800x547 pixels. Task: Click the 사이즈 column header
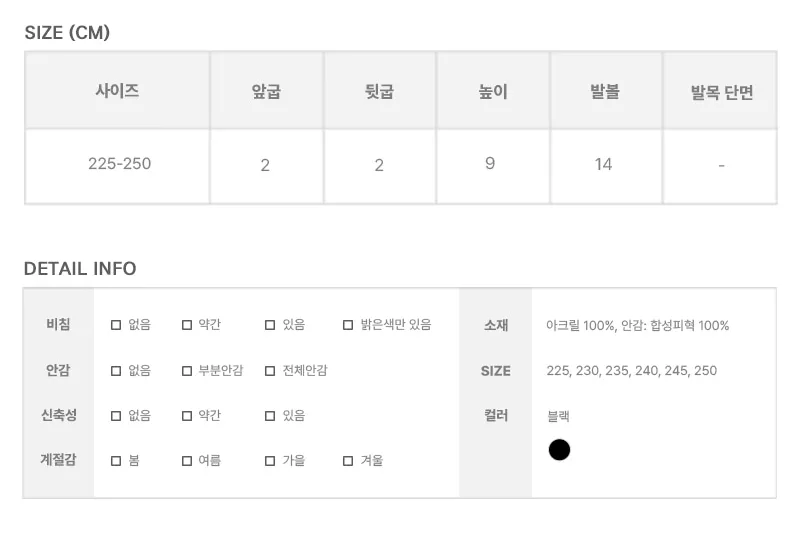click(x=117, y=91)
